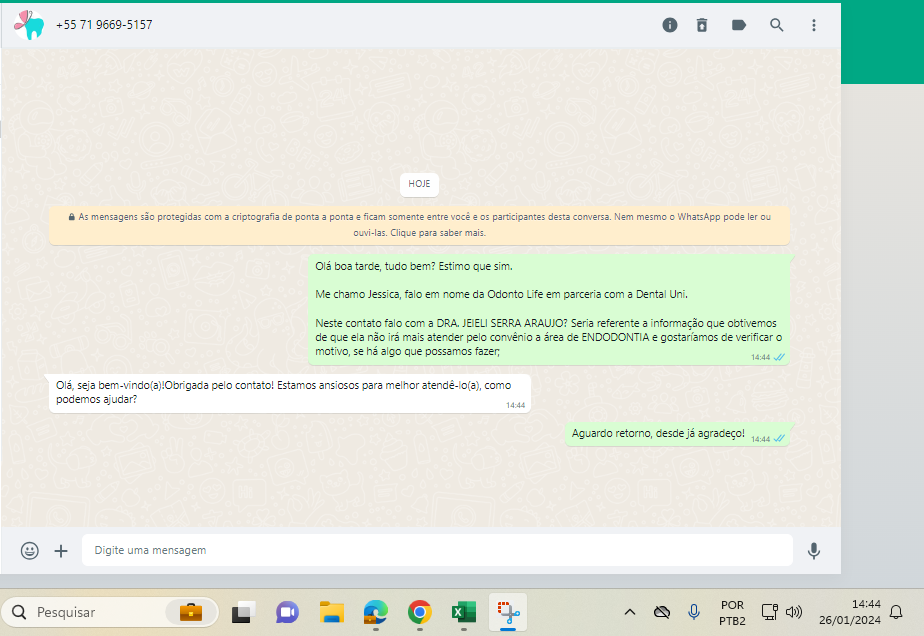This screenshot has width=924, height=636.
Task: Click the contact's tooth profile picture
Action: [x=29, y=25]
